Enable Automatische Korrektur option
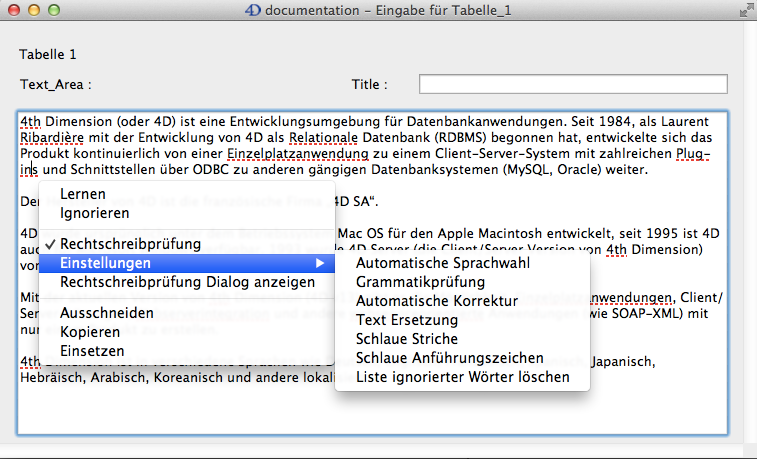Viewport: 757px width, 459px height. pos(437,301)
